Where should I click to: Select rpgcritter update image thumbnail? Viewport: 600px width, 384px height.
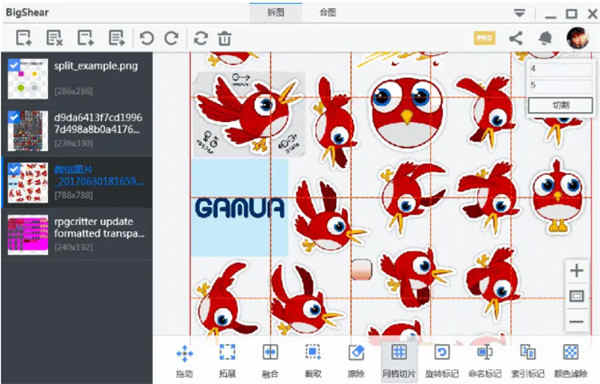28,234
